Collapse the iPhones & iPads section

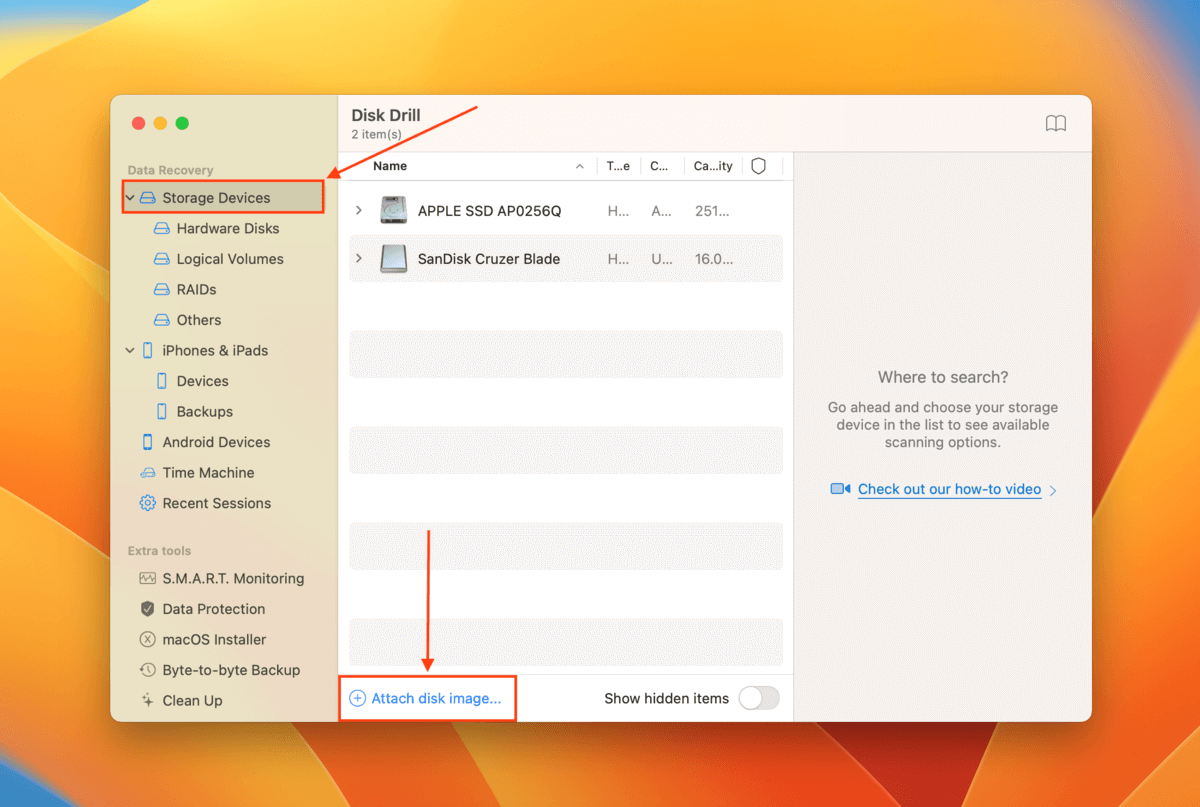[130, 351]
